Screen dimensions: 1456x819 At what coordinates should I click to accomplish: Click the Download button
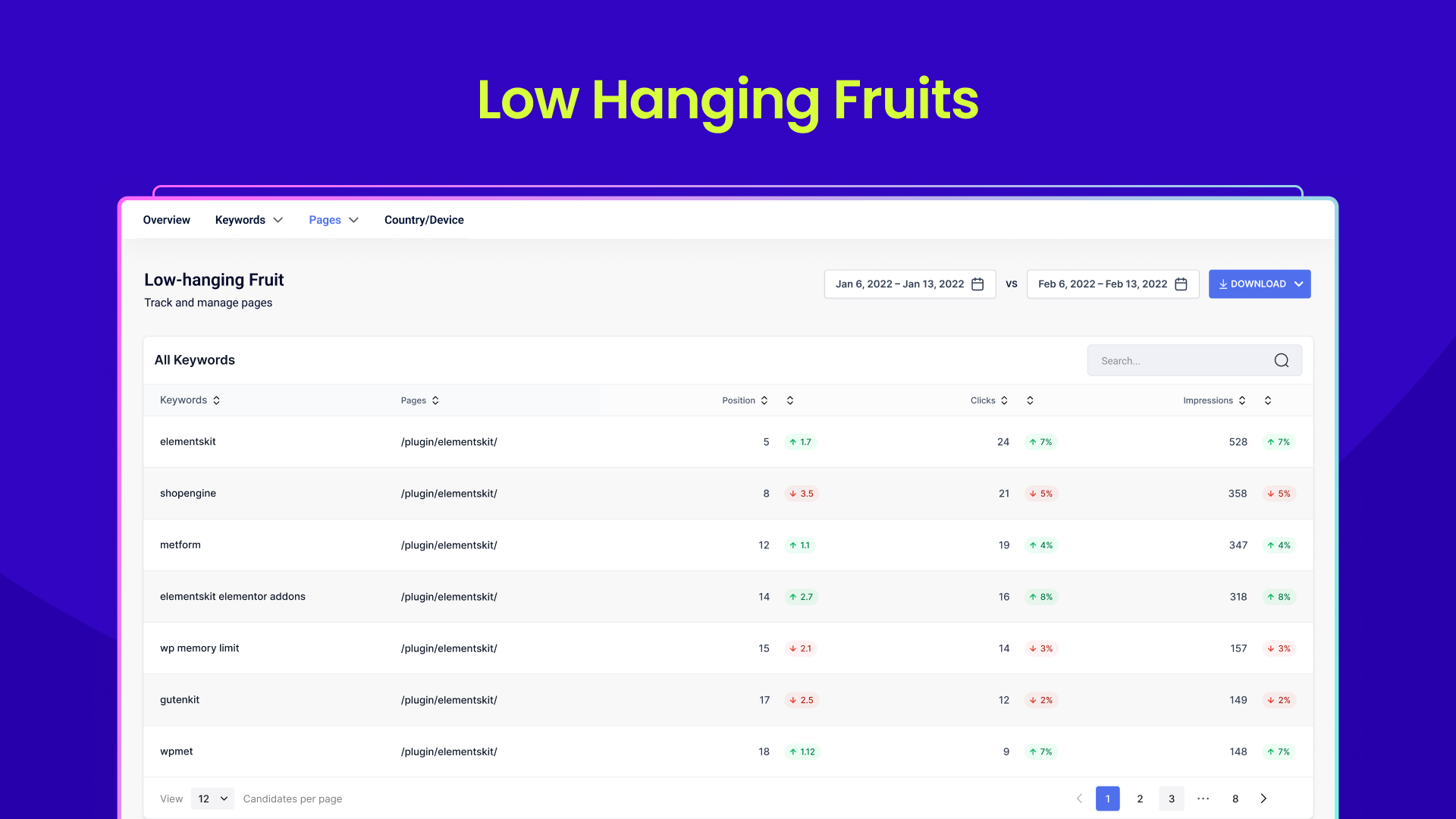[1259, 284]
